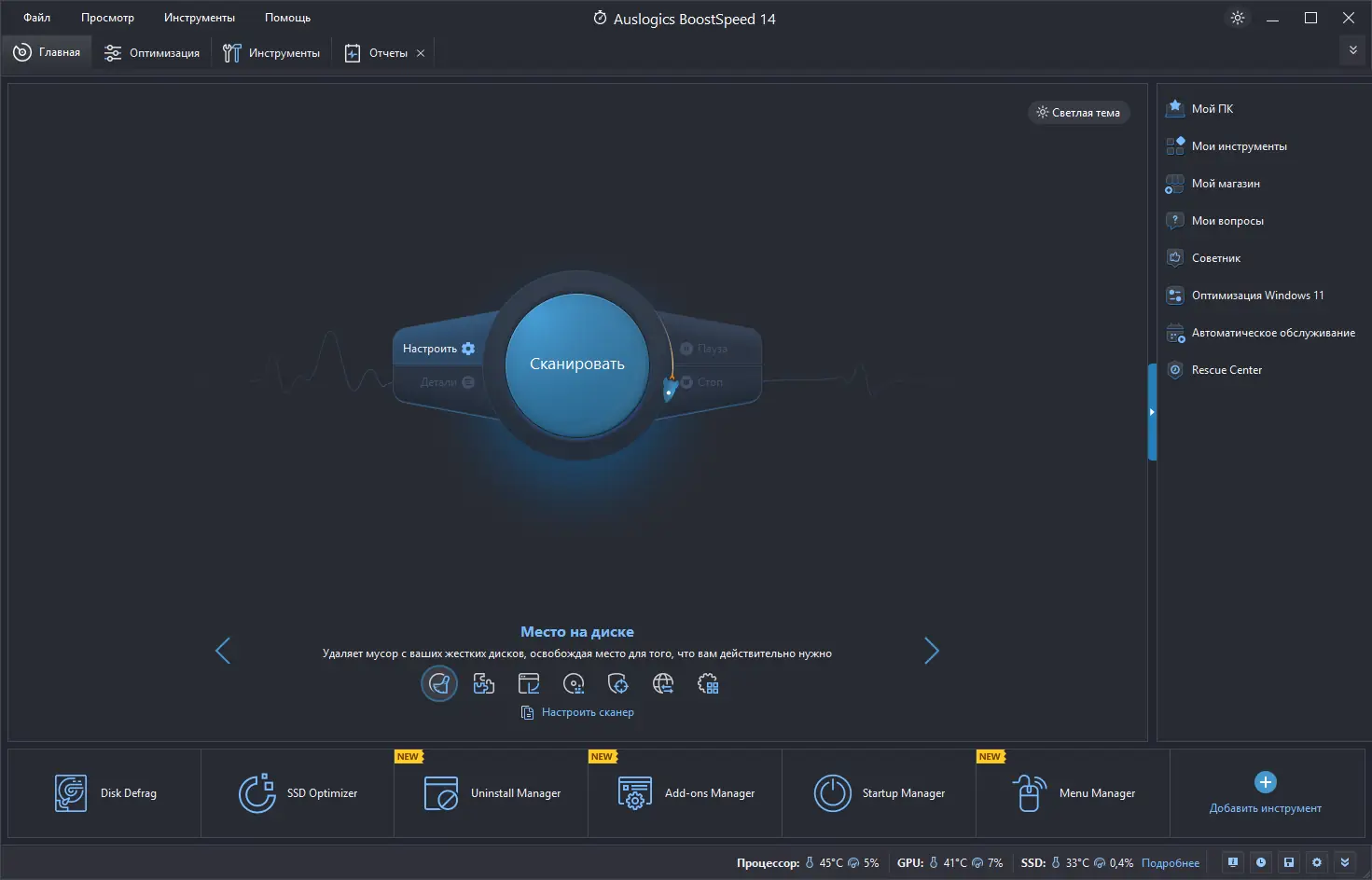Open Настроить scan settings gear
The image size is (1372, 880).
pyautogui.click(x=438, y=349)
